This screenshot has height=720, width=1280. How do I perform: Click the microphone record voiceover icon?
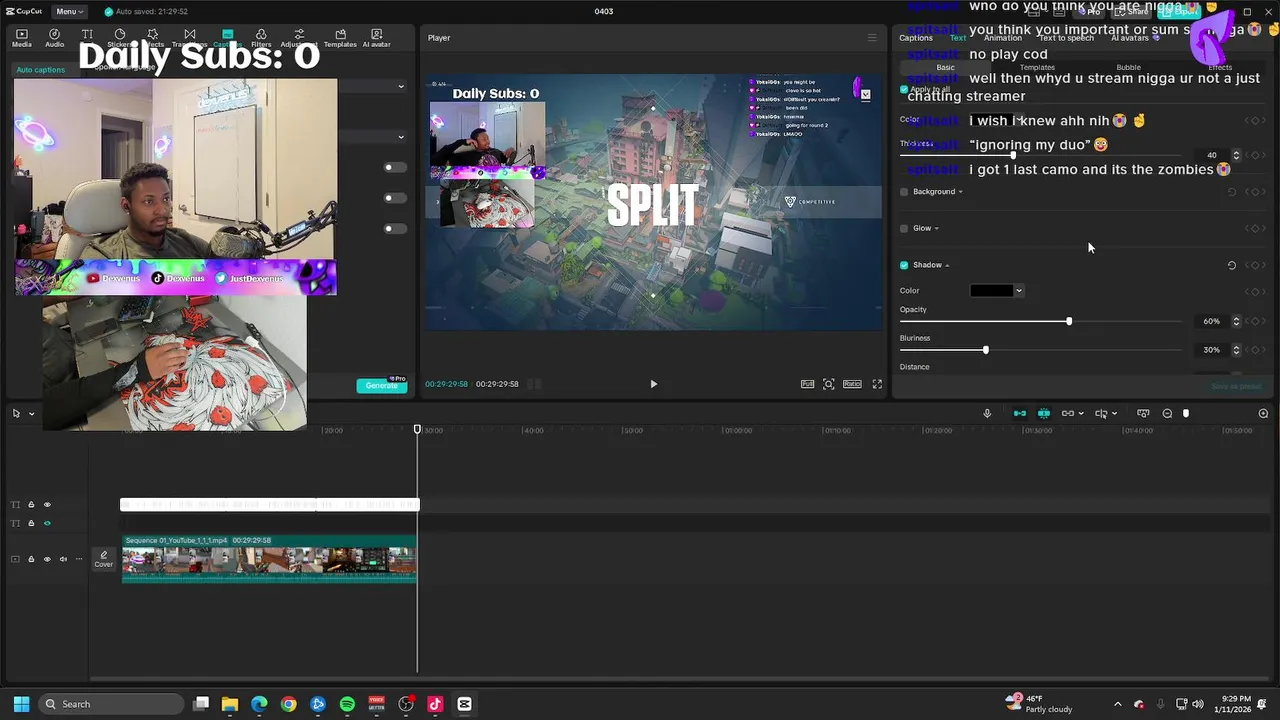coord(987,413)
